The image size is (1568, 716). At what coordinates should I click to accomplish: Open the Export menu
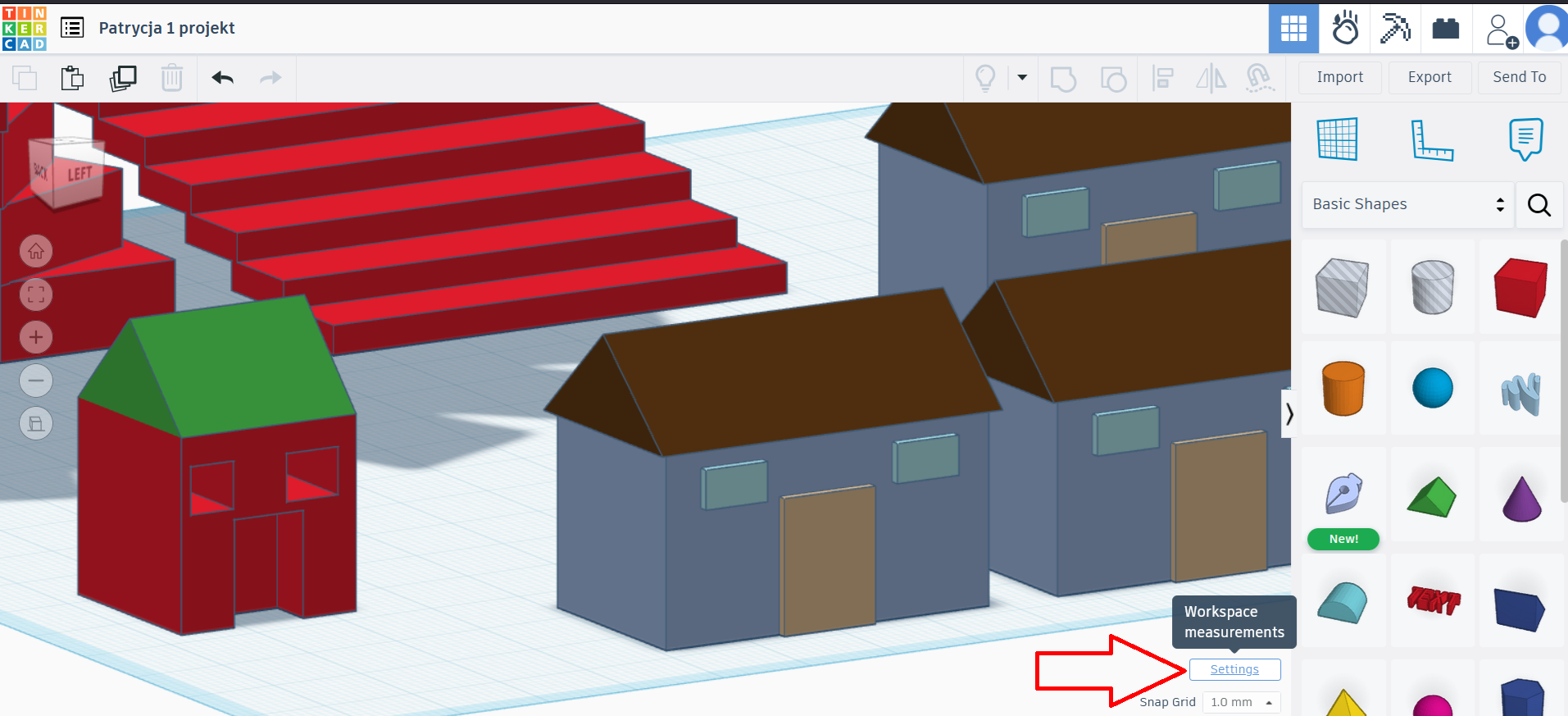pos(1429,77)
